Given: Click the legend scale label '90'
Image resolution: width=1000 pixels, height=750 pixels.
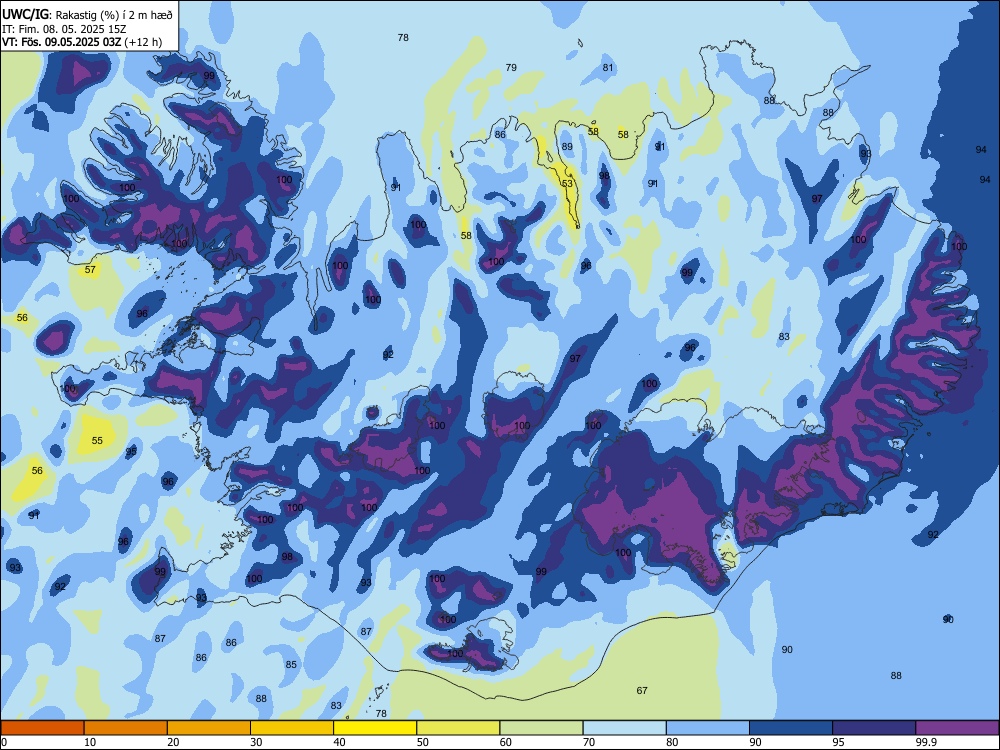Looking at the screenshot, I should click(756, 742).
